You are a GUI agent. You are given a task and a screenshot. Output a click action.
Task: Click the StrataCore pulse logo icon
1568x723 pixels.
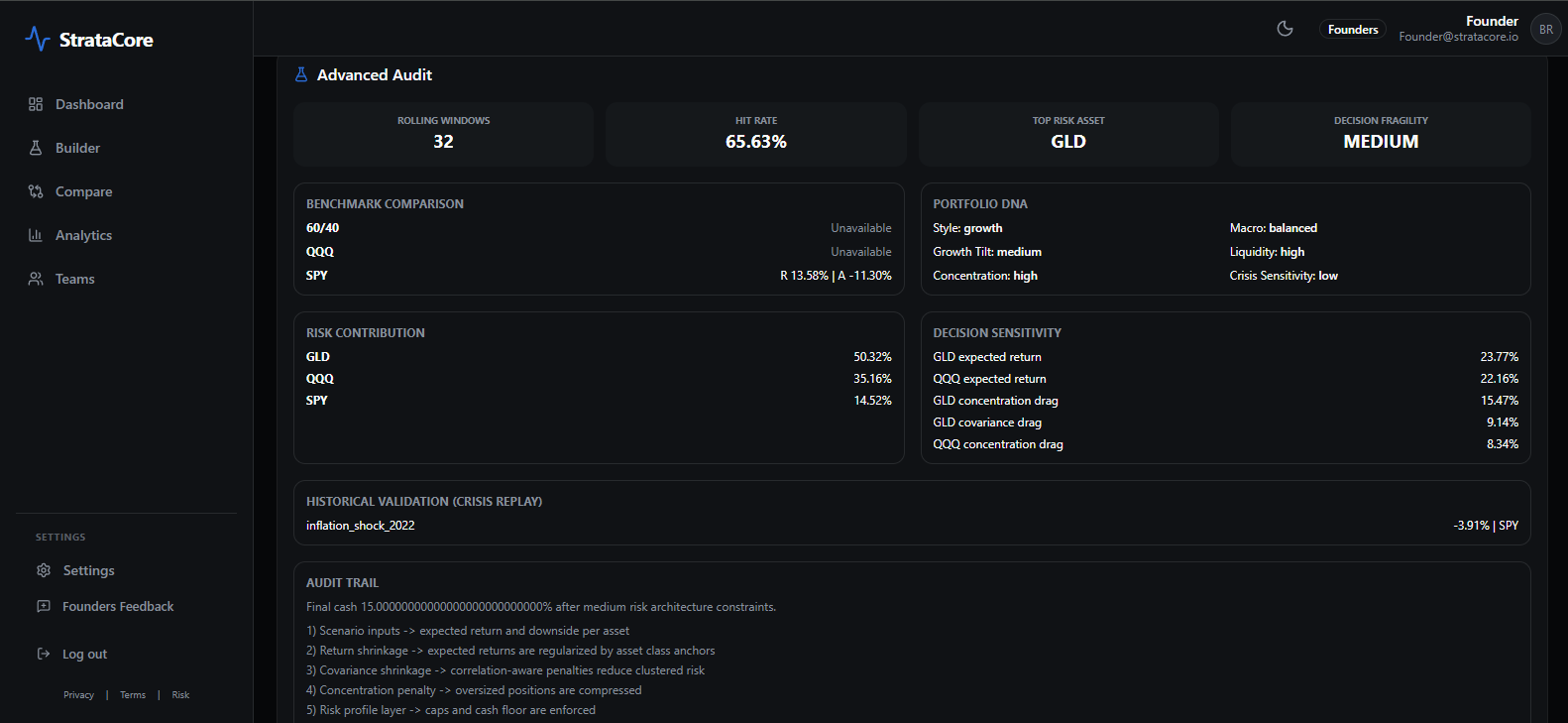[37, 40]
